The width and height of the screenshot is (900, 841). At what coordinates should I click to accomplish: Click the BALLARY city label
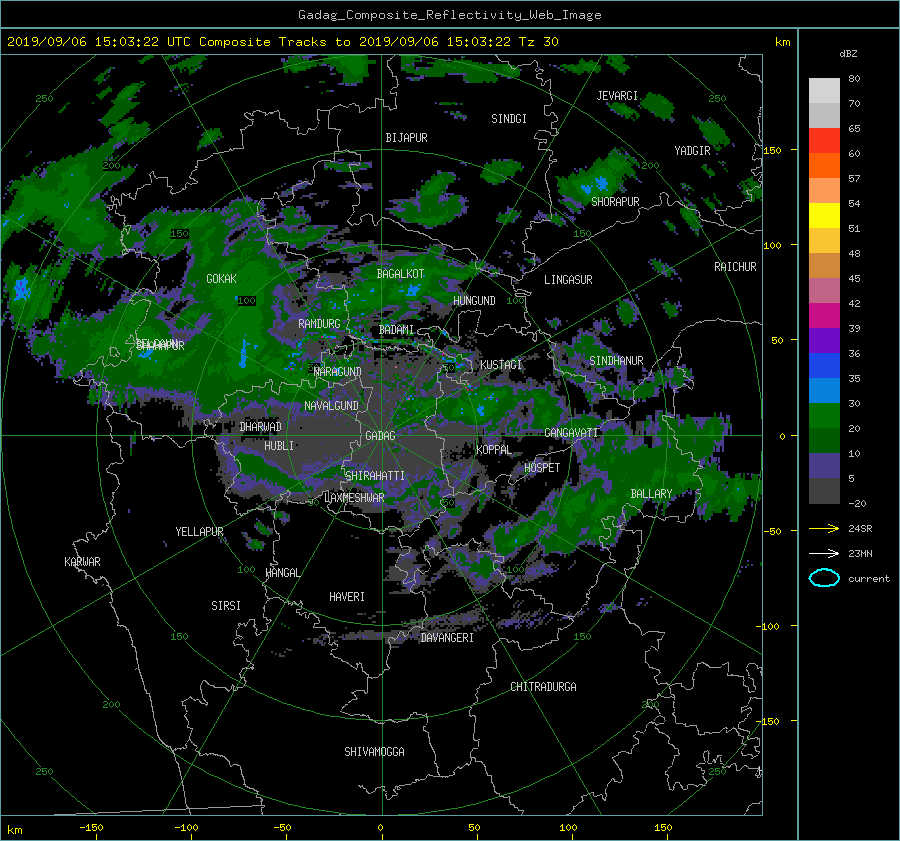(x=651, y=494)
